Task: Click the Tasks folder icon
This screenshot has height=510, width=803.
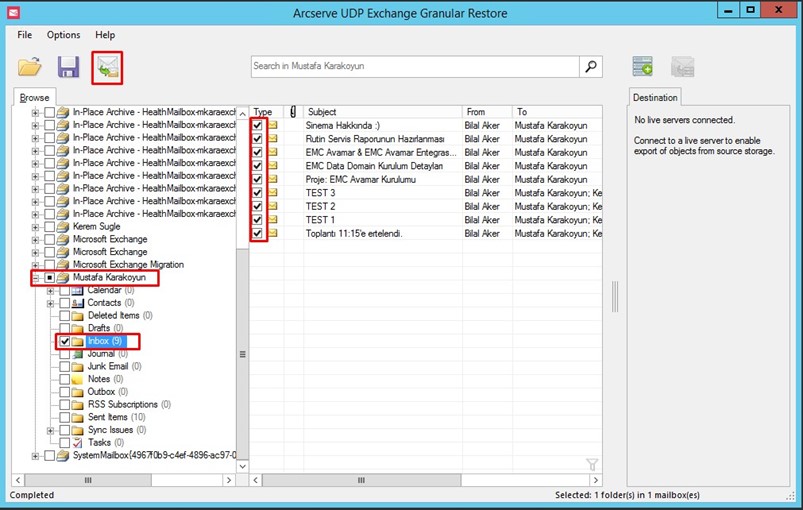Action: pyautogui.click(x=77, y=443)
